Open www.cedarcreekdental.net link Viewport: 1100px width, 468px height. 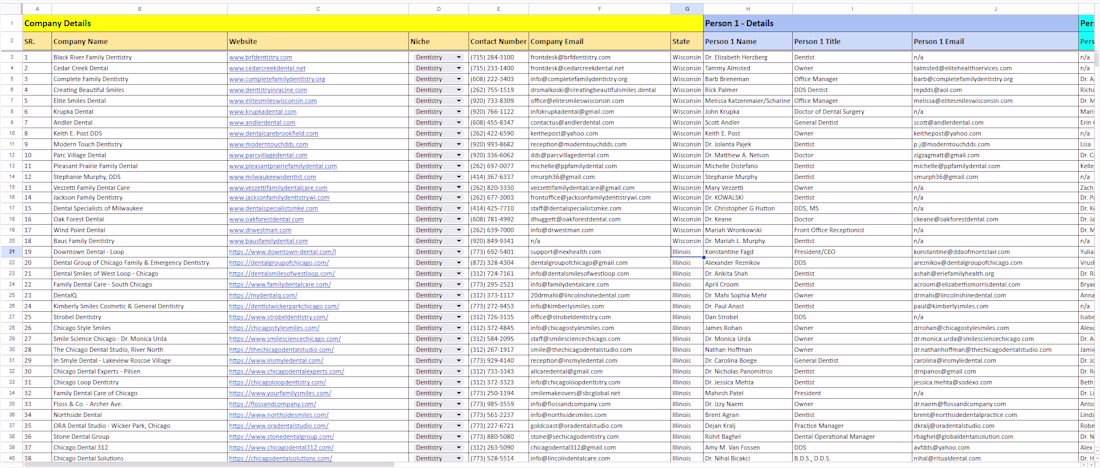point(267,68)
